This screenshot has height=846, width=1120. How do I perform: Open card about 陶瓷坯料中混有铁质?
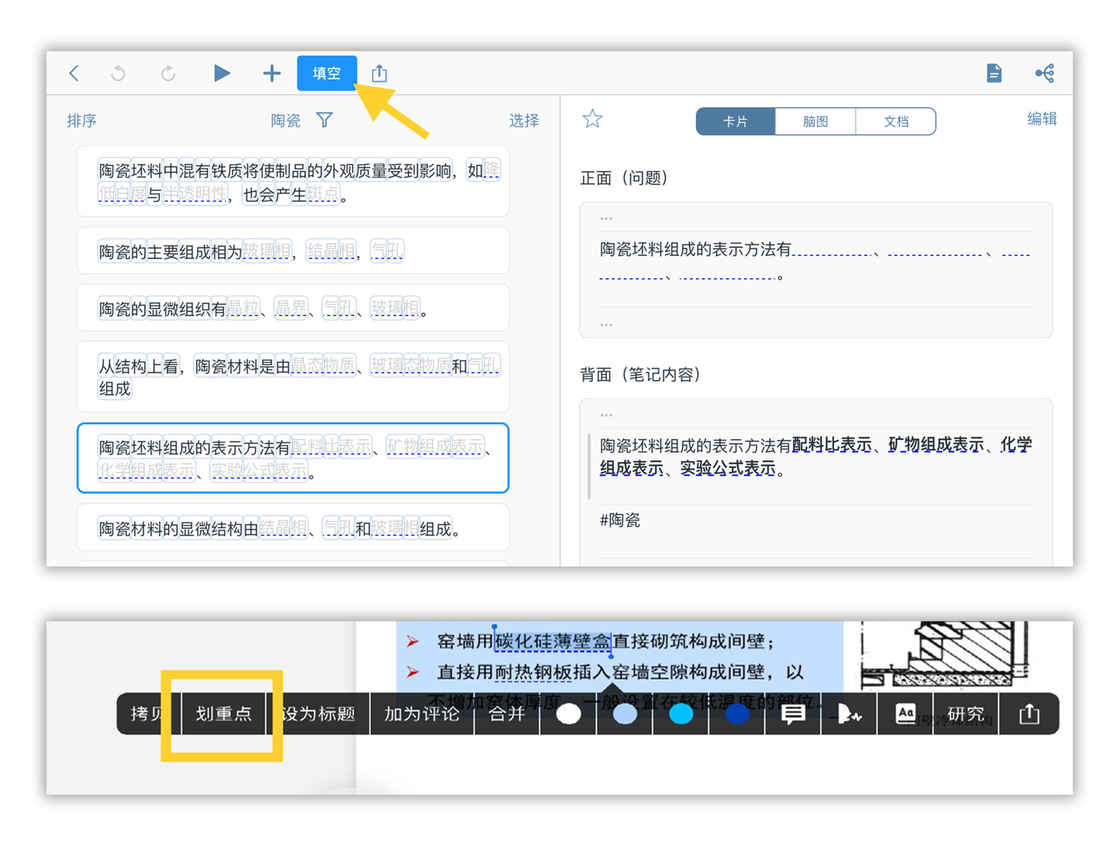point(293,182)
